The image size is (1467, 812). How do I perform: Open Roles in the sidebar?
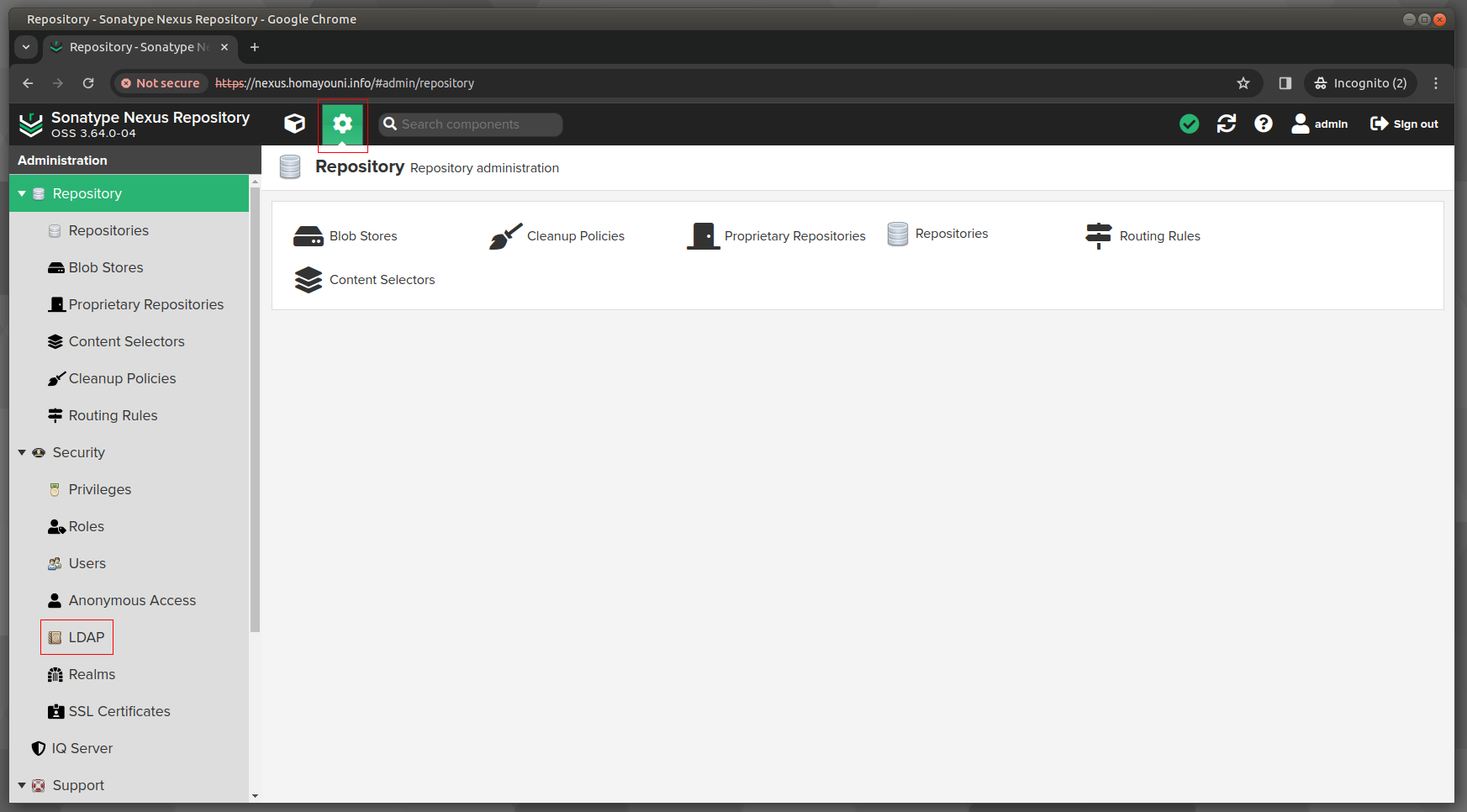(x=129, y=526)
